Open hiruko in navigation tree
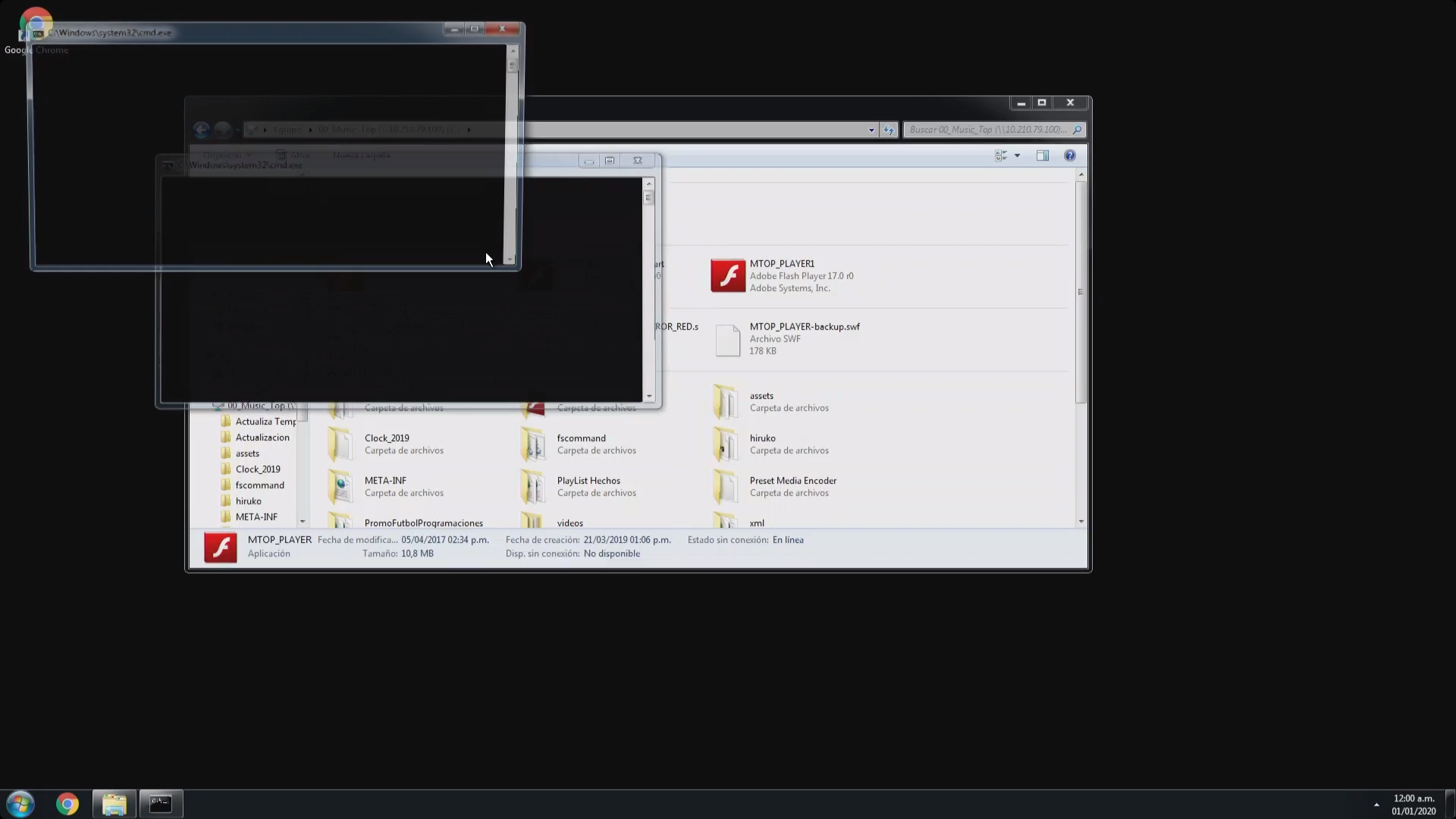The width and height of the screenshot is (1456, 819). tap(241, 501)
